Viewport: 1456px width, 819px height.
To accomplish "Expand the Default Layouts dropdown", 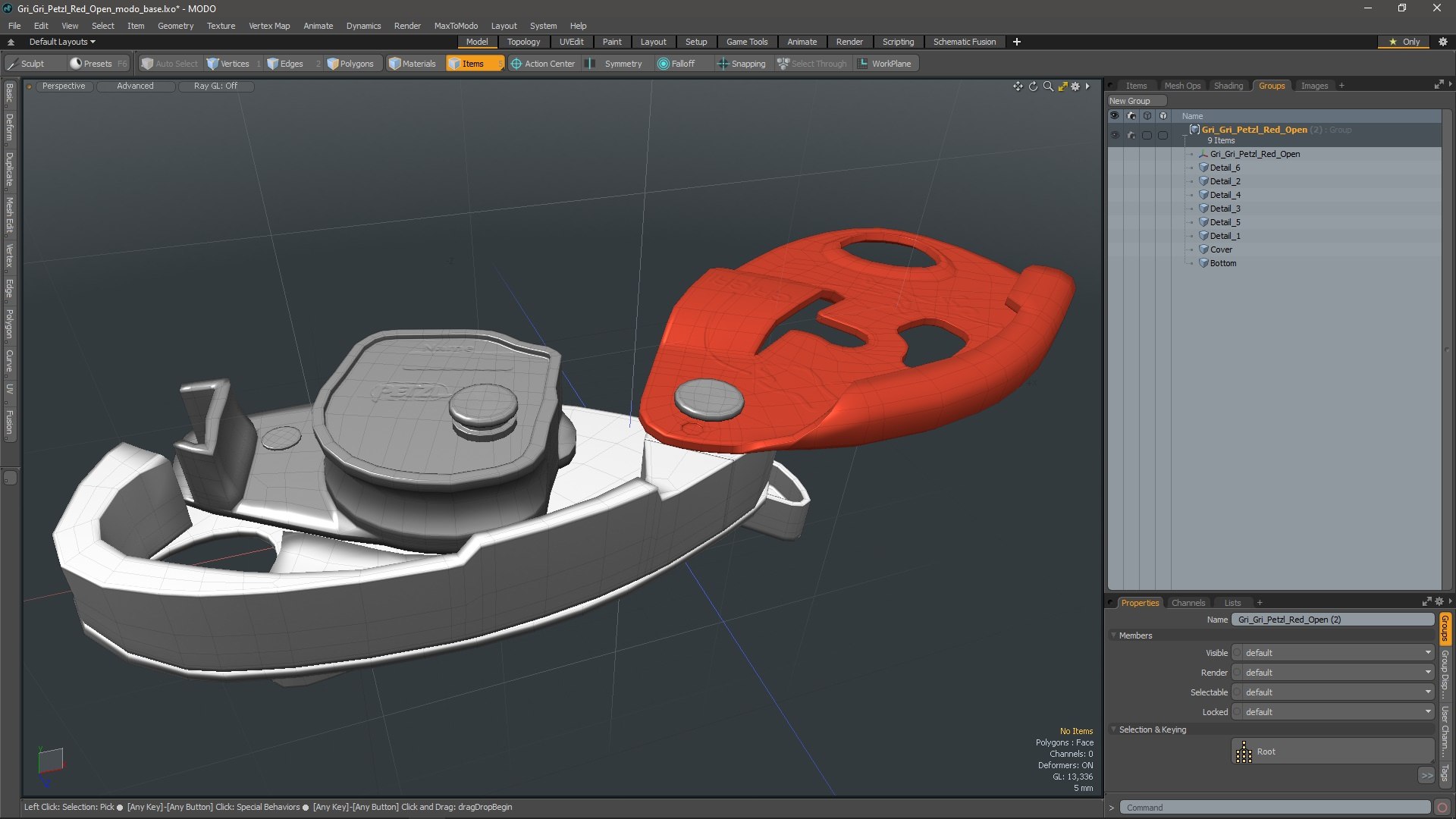I will pyautogui.click(x=62, y=42).
